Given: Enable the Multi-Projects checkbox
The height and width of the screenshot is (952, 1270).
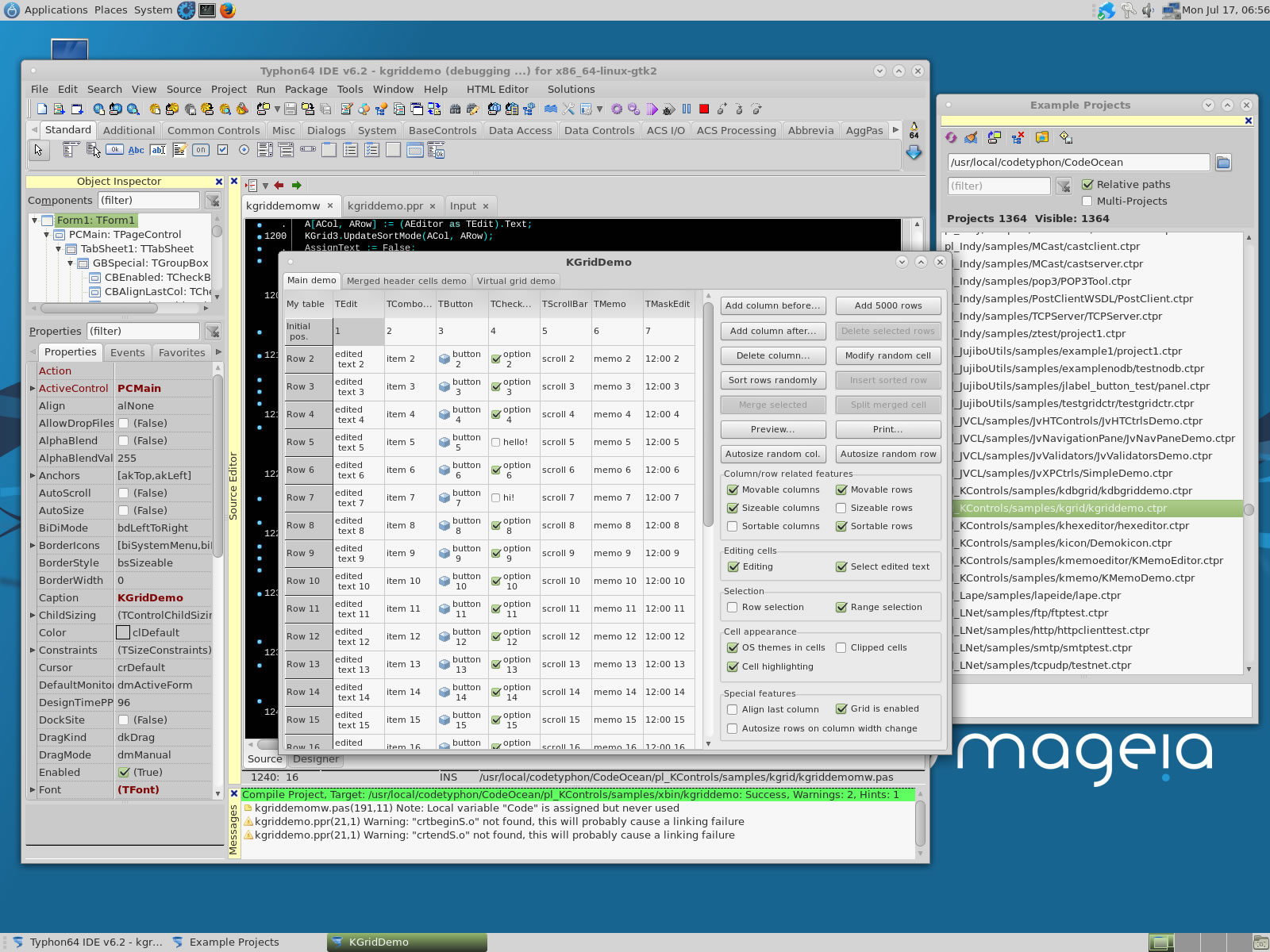Looking at the screenshot, I should [x=1087, y=202].
